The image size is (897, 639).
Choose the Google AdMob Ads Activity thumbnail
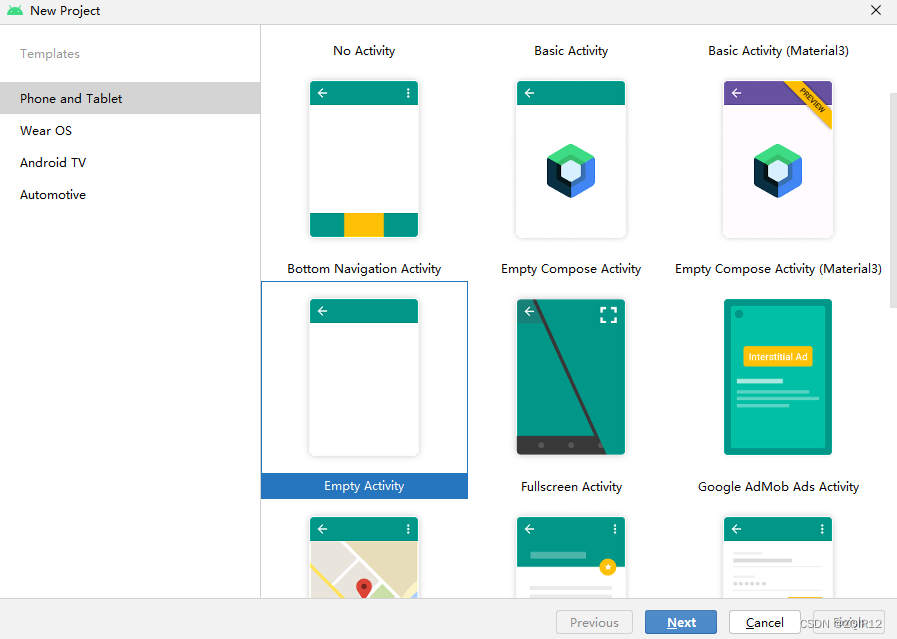click(778, 377)
